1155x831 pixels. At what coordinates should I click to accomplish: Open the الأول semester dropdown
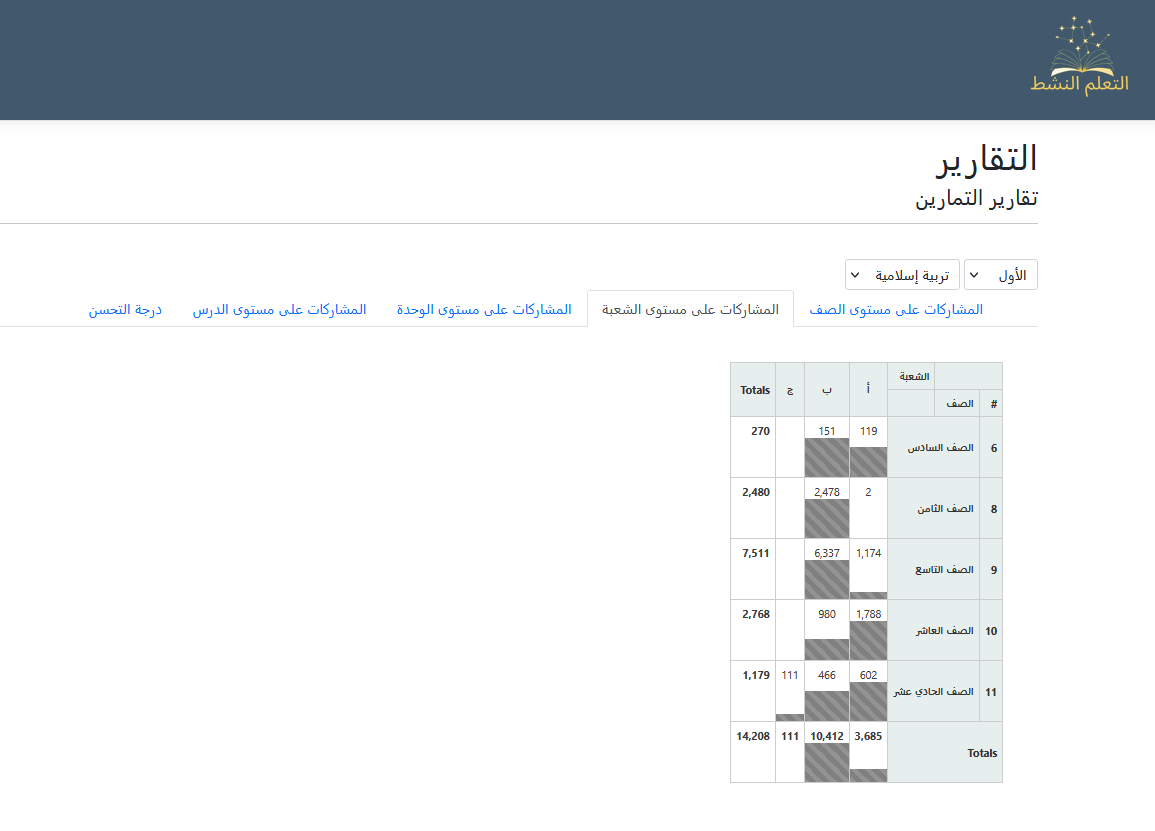point(1000,275)
